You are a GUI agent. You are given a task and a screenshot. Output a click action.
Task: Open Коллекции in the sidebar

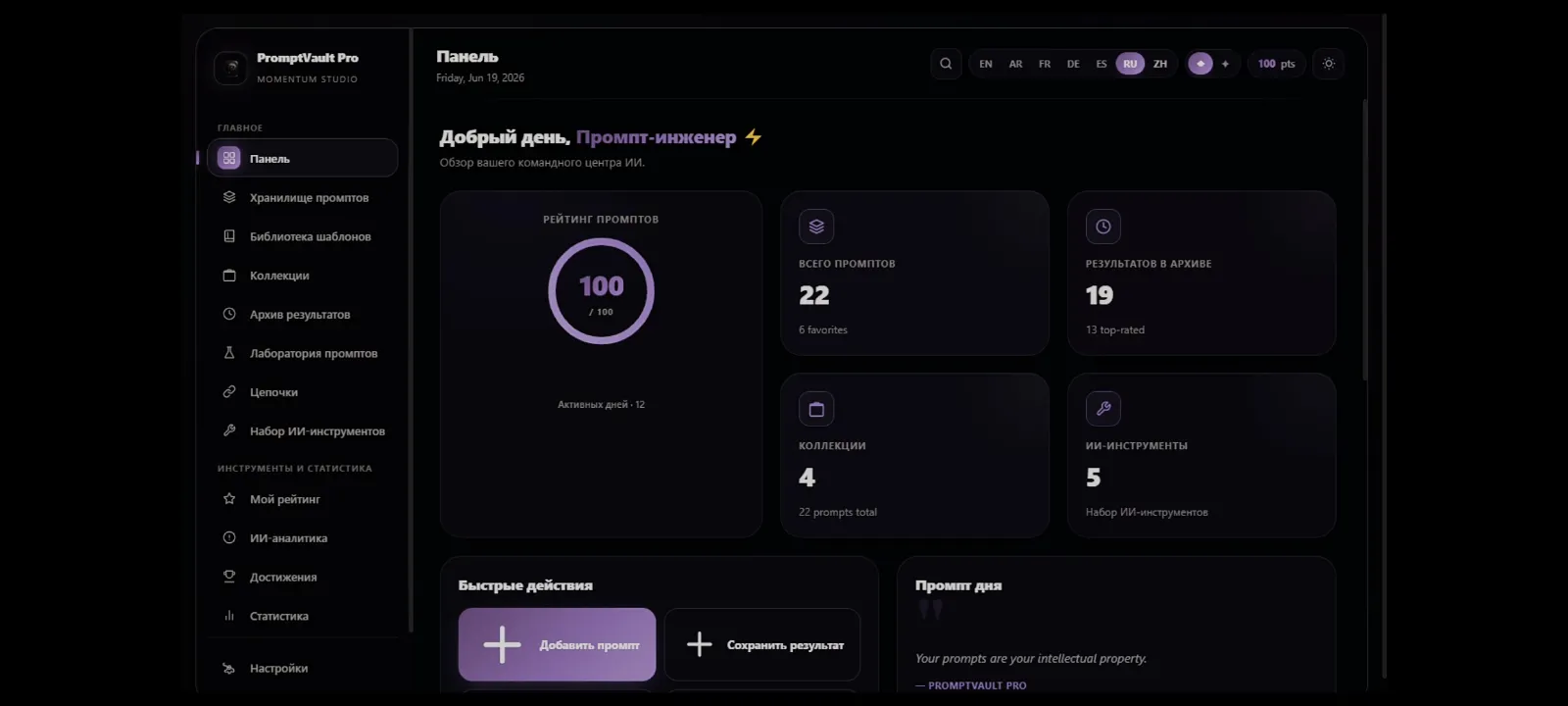[303, 276]
